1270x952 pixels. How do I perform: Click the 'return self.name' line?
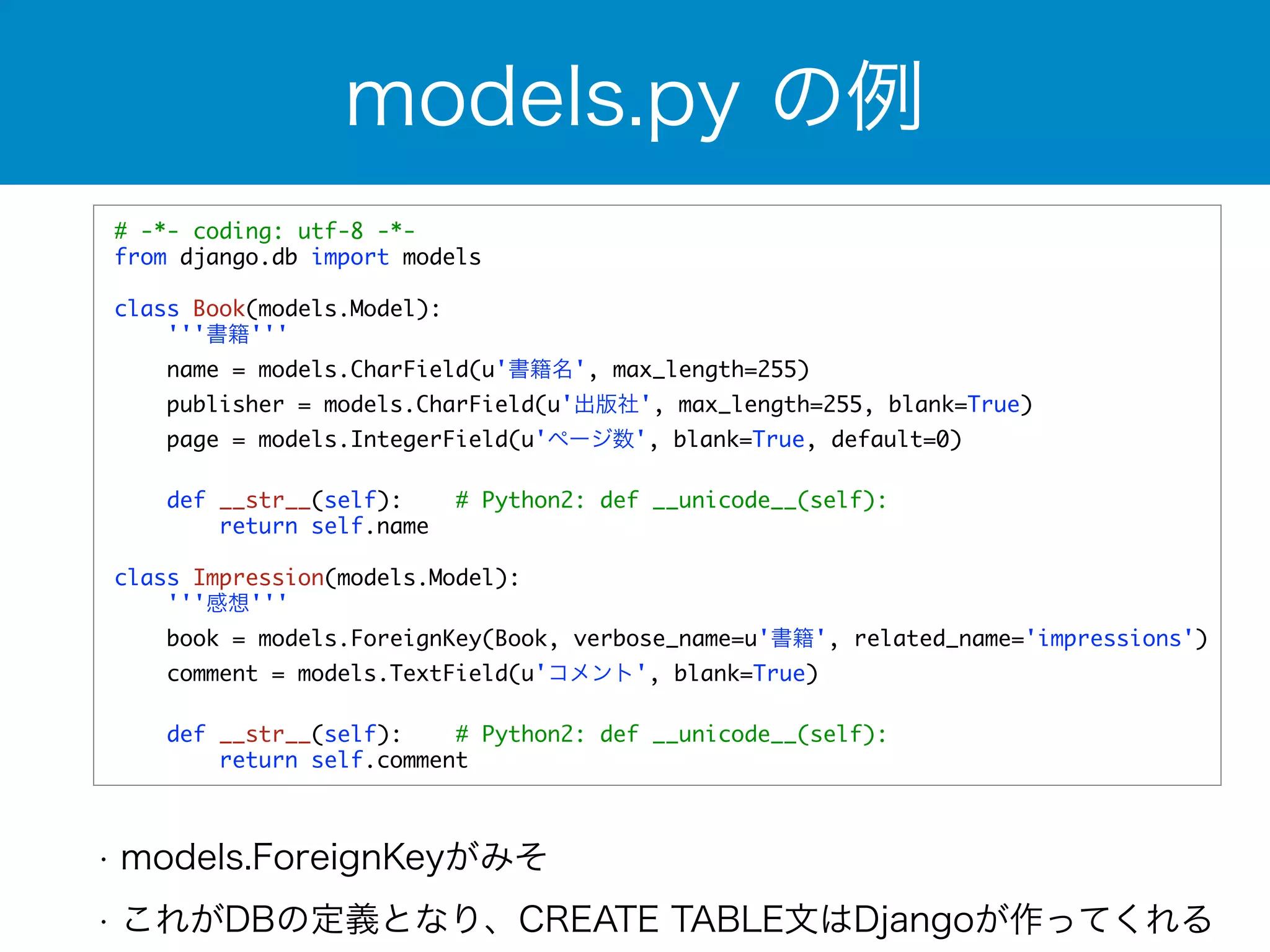click(324, 526)
